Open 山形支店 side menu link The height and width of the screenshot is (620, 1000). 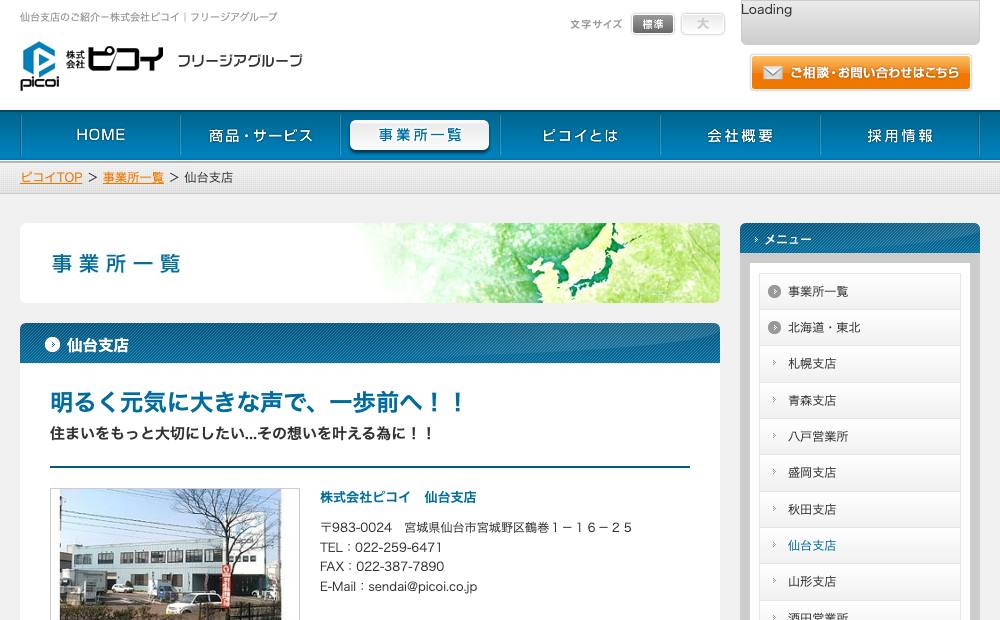(860, 582)
